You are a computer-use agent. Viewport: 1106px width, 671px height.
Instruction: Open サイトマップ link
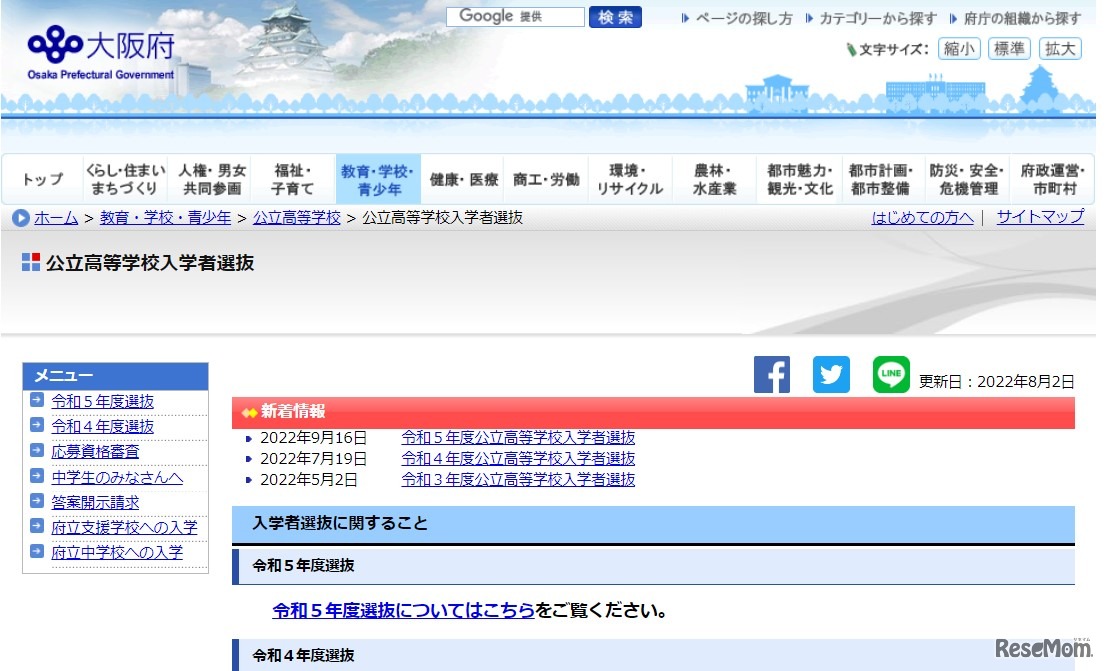pyautogui.click(x=1040, y=217)
